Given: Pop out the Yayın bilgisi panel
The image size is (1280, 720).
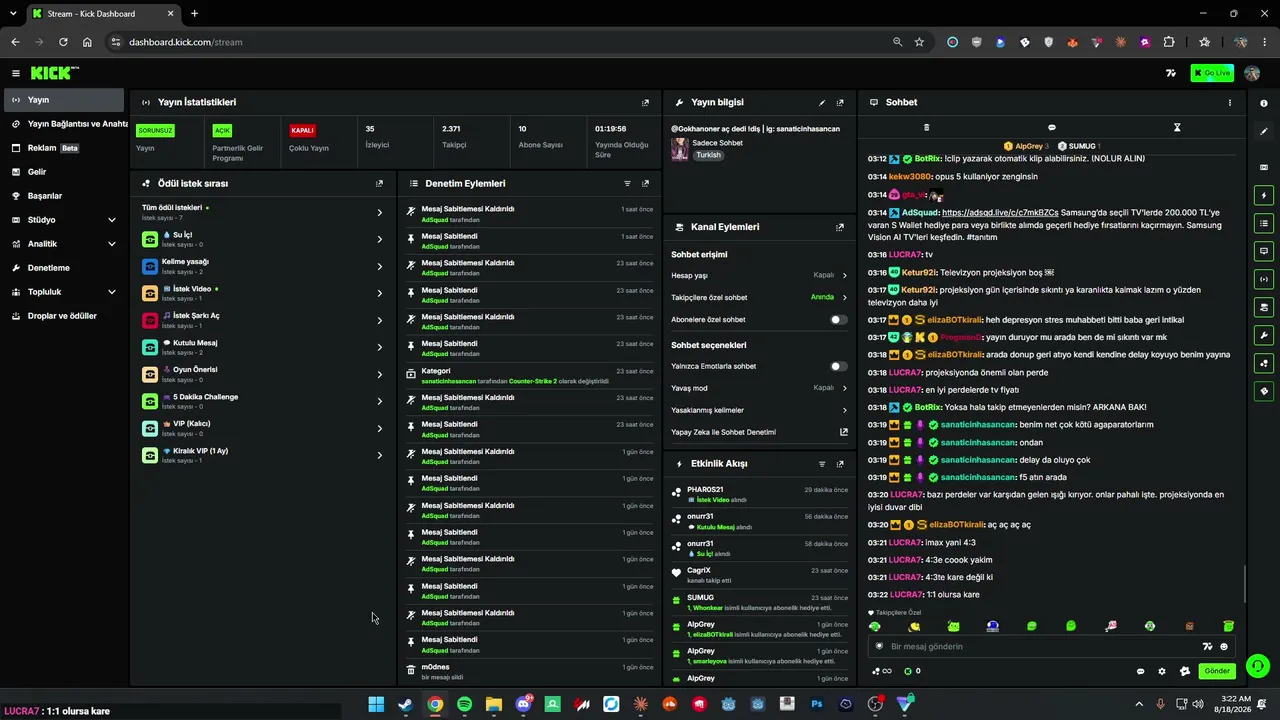Looking at the screenshot, I should (x=840, y=103).
